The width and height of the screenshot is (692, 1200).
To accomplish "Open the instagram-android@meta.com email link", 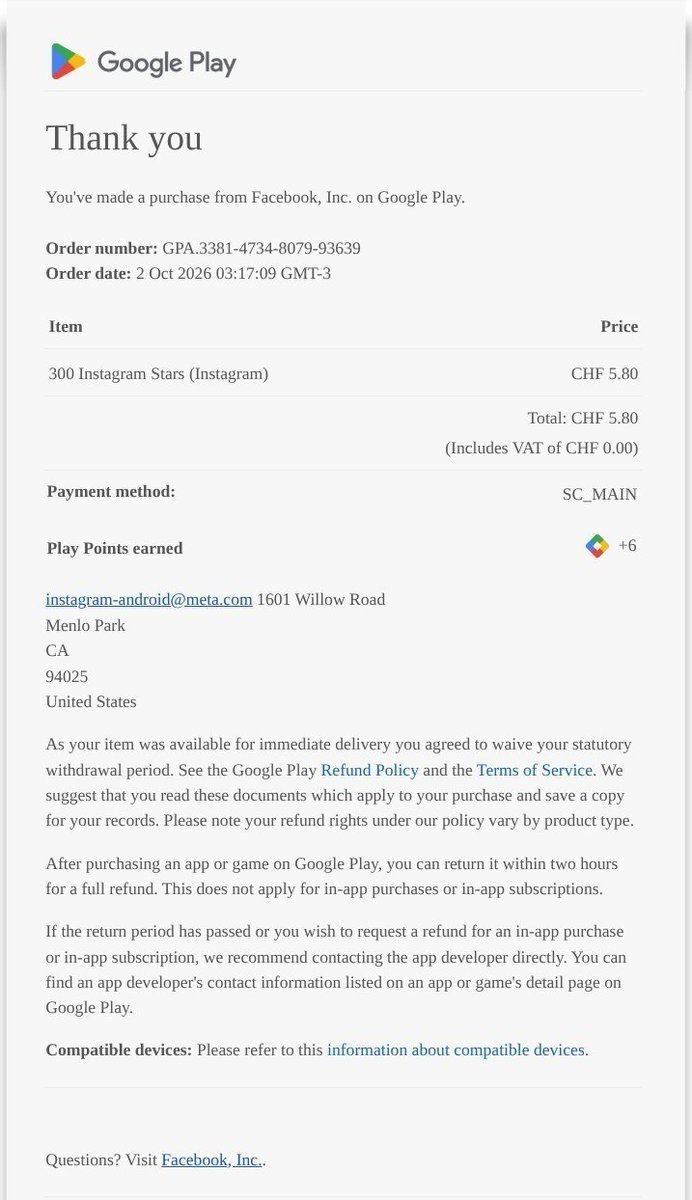I will 149,599.
